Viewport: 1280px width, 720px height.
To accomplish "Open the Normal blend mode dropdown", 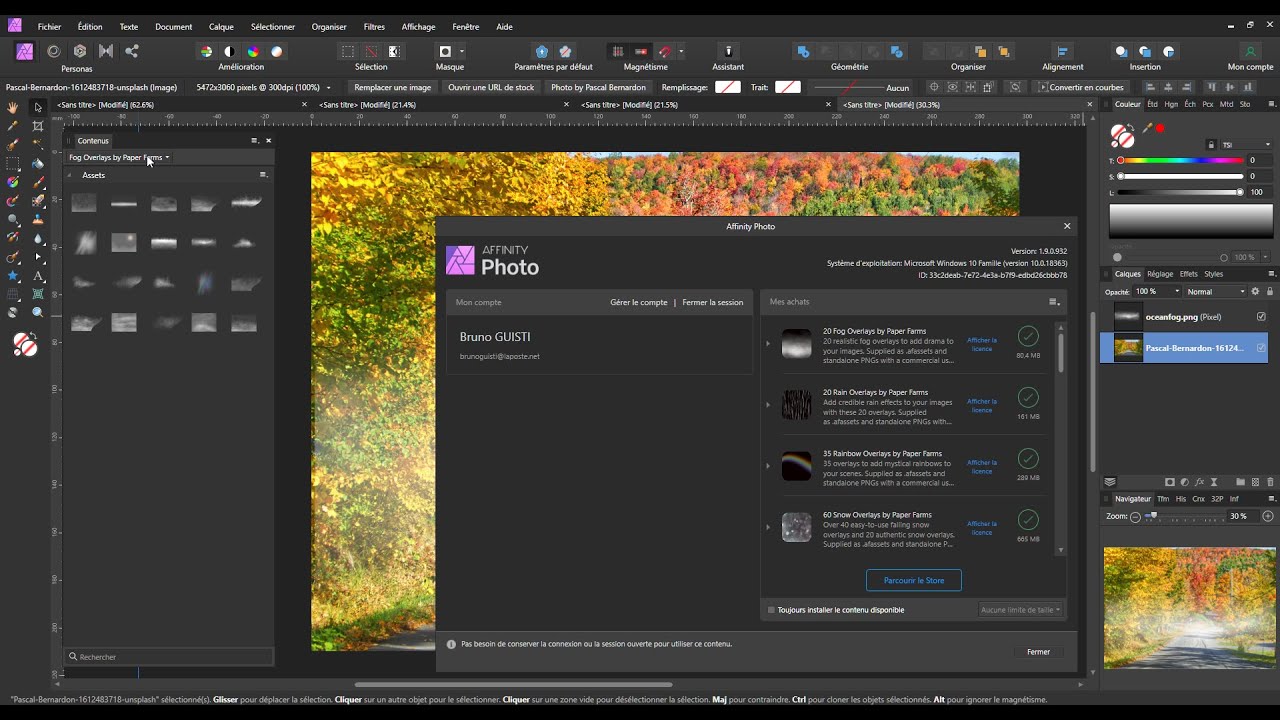I will point(1216,292).
